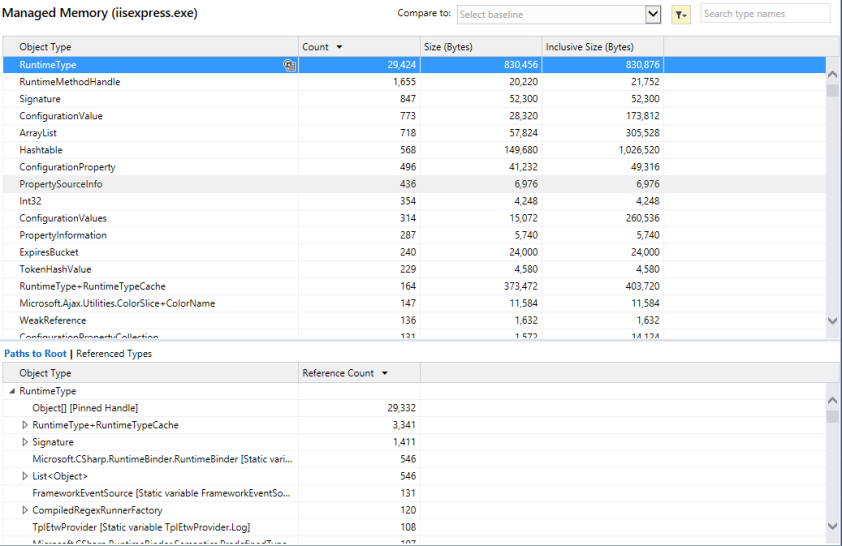Viewport: 842px width, 546px height.
Task: Click the Search type names field
Action: click(765, 14)
